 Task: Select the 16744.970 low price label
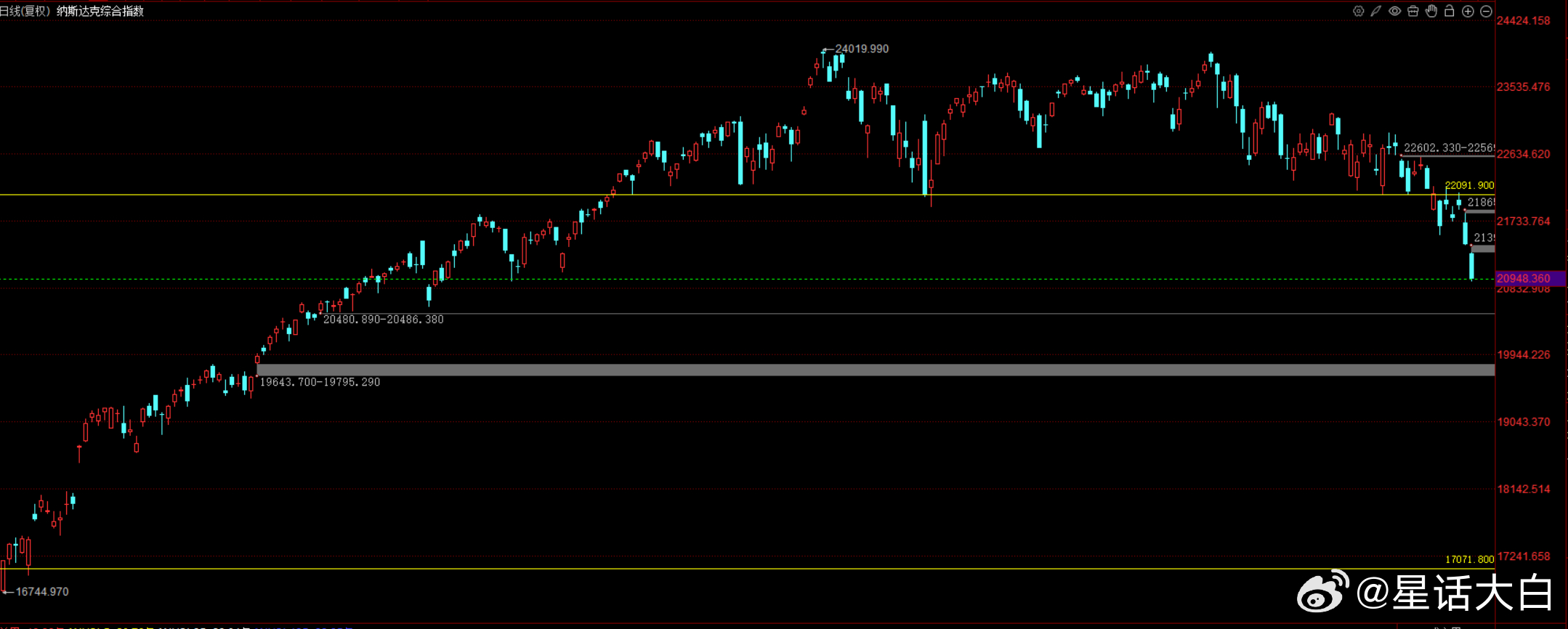click(42, 592)
